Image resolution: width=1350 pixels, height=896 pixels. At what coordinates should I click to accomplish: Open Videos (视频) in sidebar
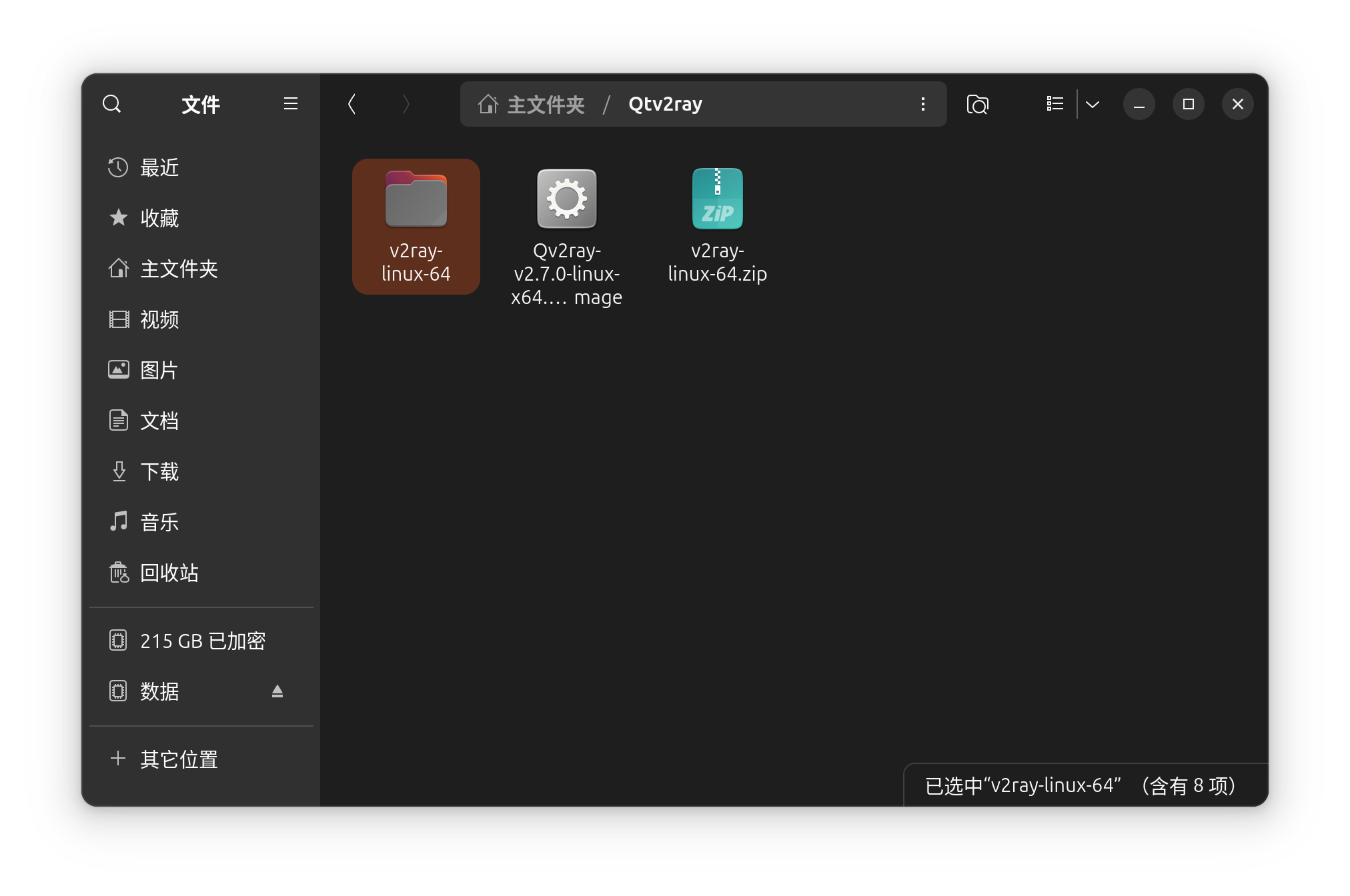coord(201,319)
